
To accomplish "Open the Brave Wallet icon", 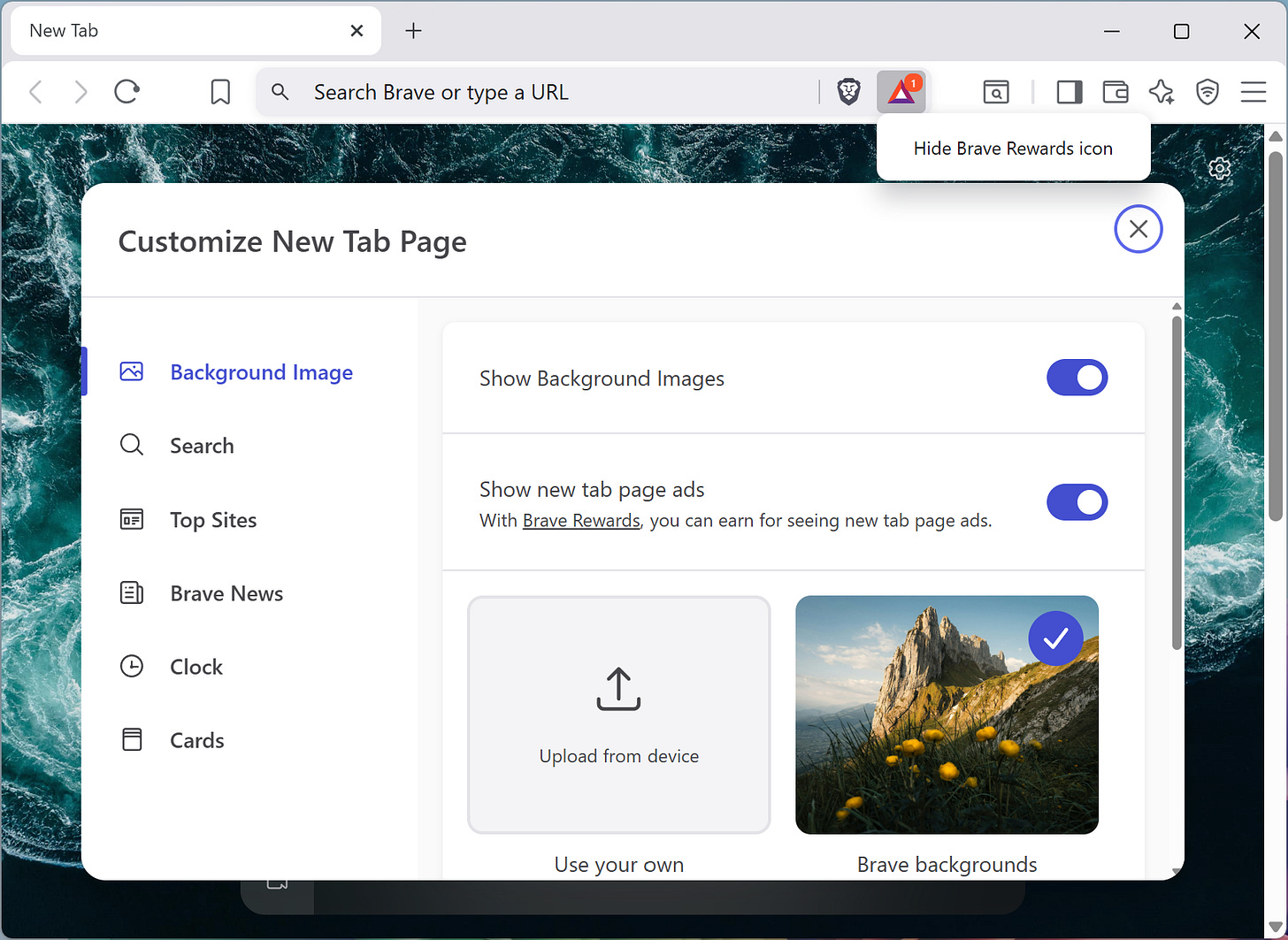I will click(x=1115, y=91).
